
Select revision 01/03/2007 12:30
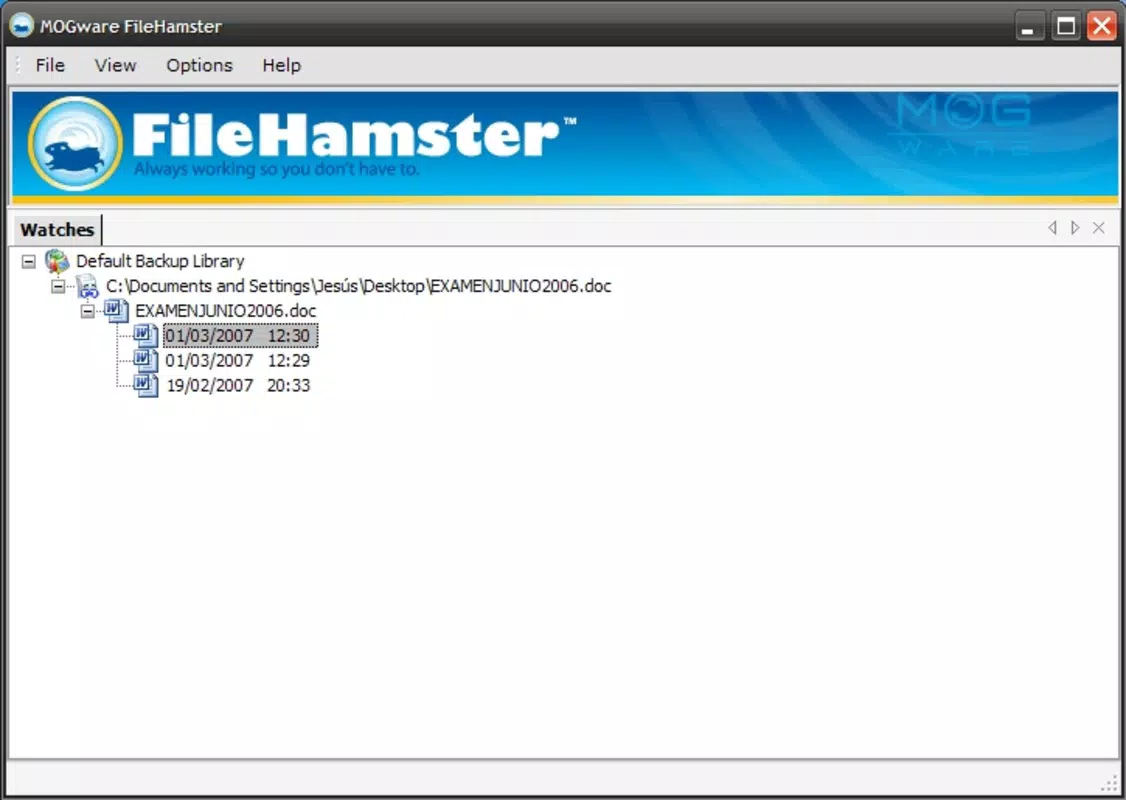click(x=240, y=335)
